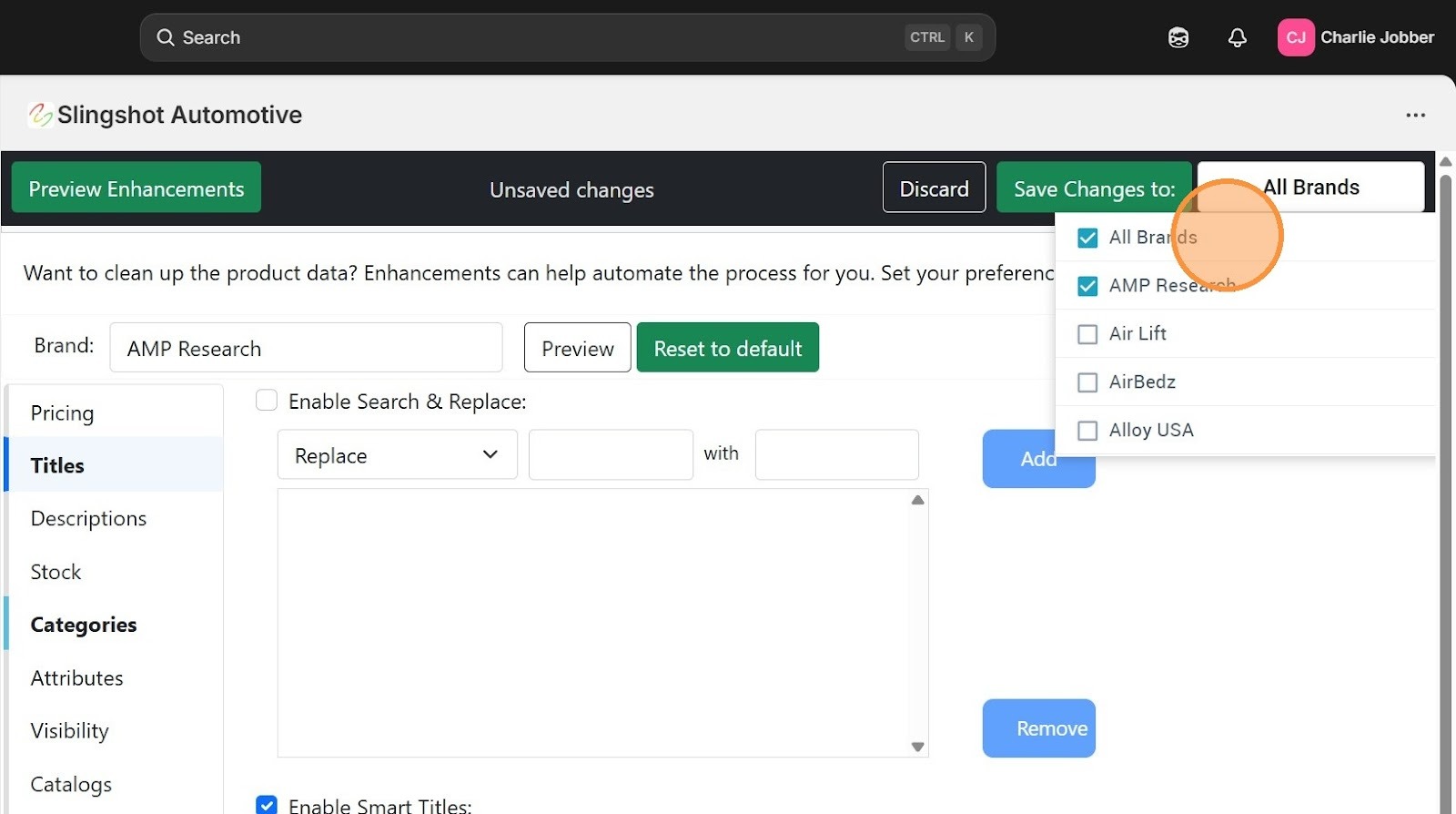Open the Descriptions tab
The width and height of the screenshot is (1456, 814).
tap(114, 518)
